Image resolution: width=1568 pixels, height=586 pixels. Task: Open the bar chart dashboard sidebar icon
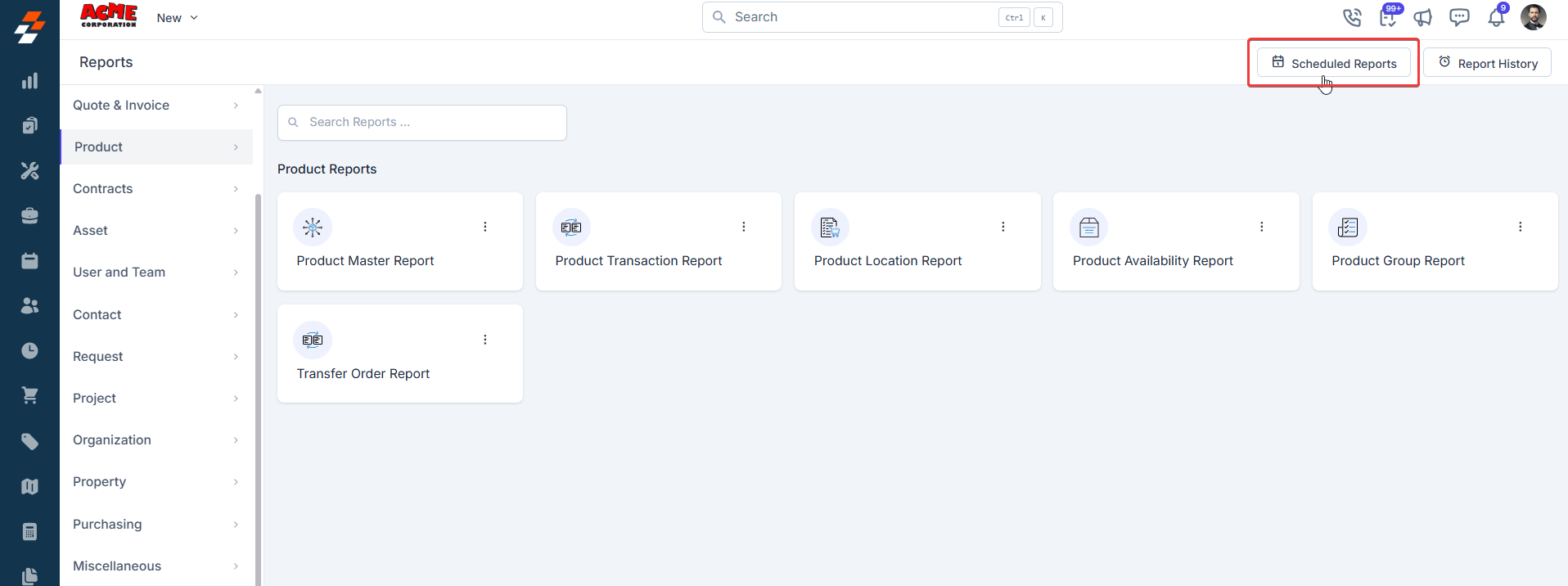pos(29,81)
